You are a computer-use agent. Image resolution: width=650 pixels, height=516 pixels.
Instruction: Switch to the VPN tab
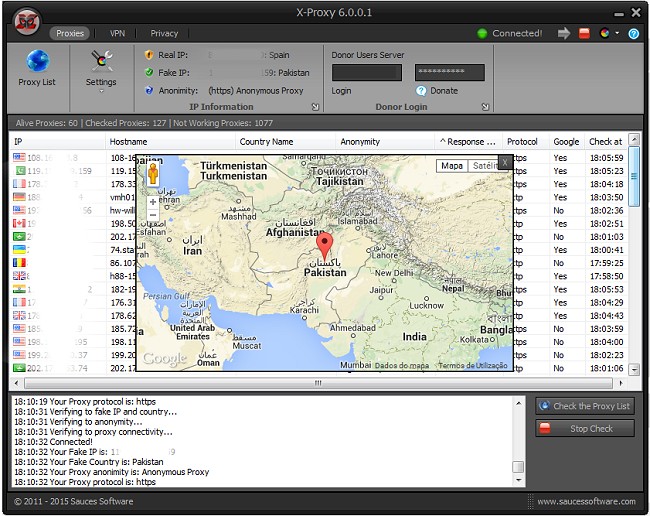[x=118, y=33]
